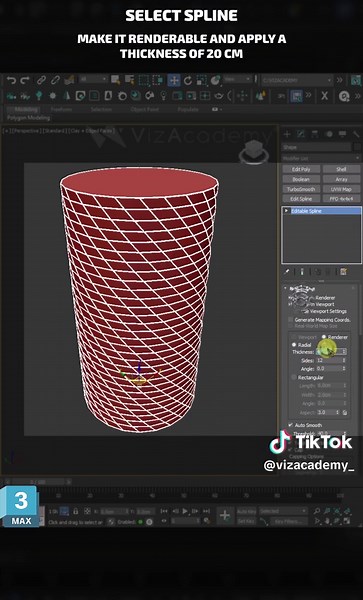Screen dimensions: 363x600
Task: Select the Unlink Selection icon
Action: click(x=55, y=80)
